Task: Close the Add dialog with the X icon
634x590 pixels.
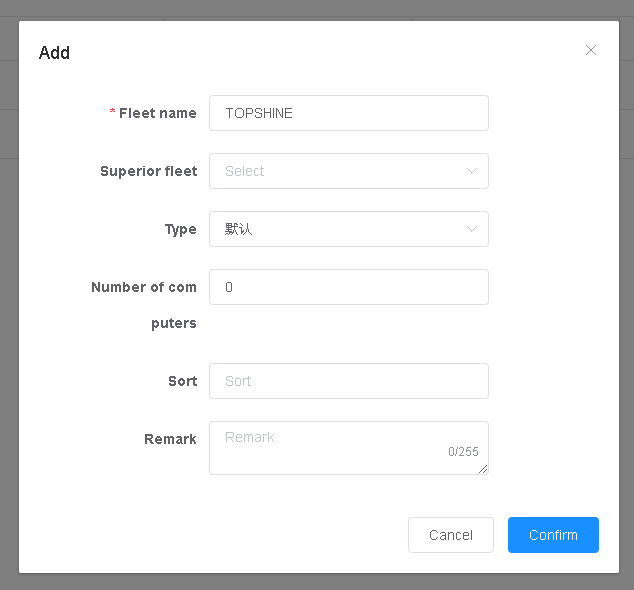Action: (x=591, y=50)
